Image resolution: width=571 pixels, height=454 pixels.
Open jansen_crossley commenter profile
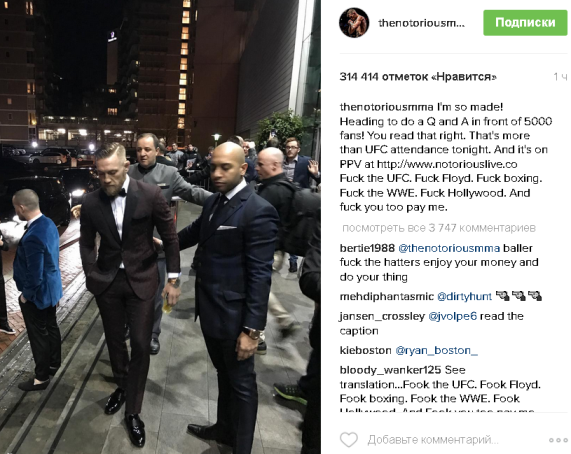click(x=382, y=316)
